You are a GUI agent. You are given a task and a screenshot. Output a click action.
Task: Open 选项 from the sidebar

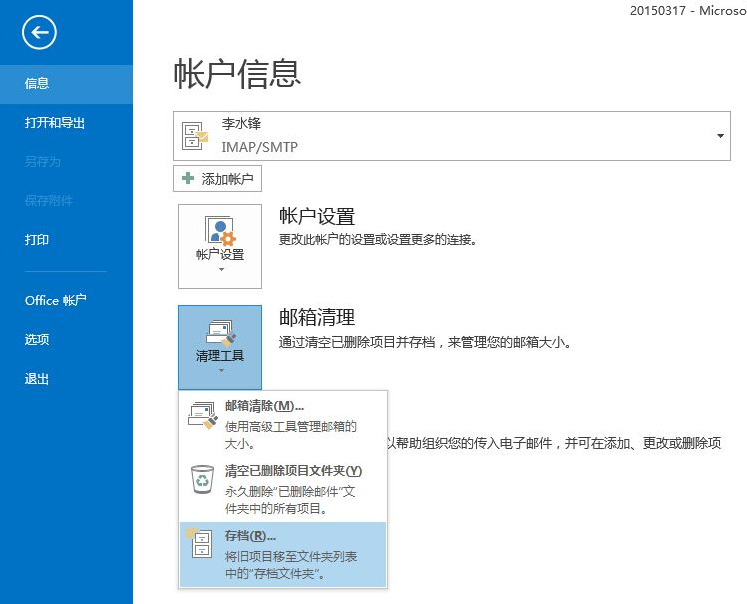pyautogui.click(x=38, y=339)
